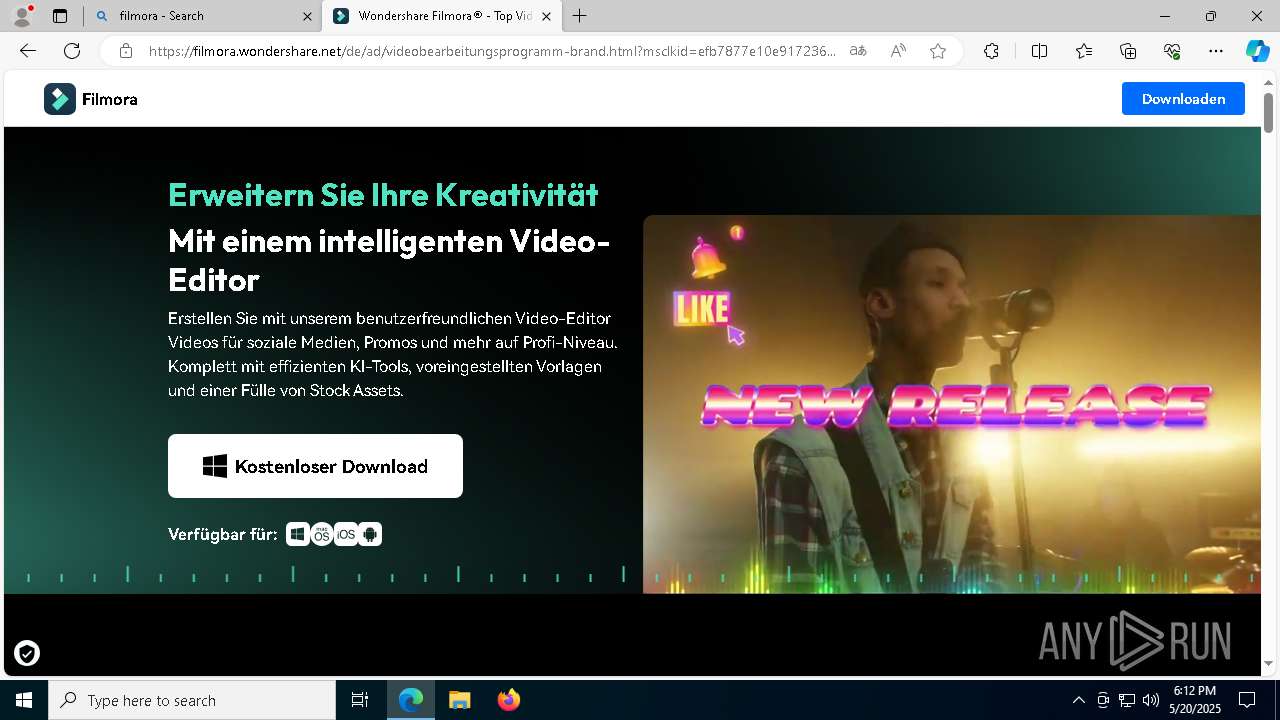Click Kostenloser Download button
Image resolution: width=1280 pixels, height=720 pixels.
pyautogui.click(x=315, y=466)
